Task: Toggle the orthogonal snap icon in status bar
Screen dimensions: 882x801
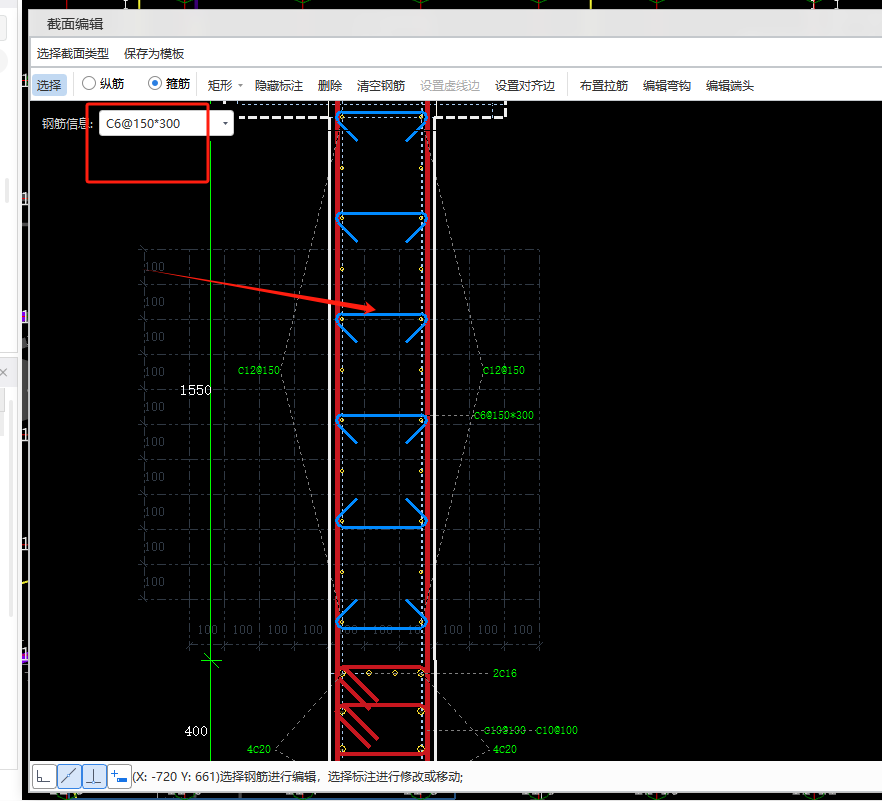Action: coord(43,777)
